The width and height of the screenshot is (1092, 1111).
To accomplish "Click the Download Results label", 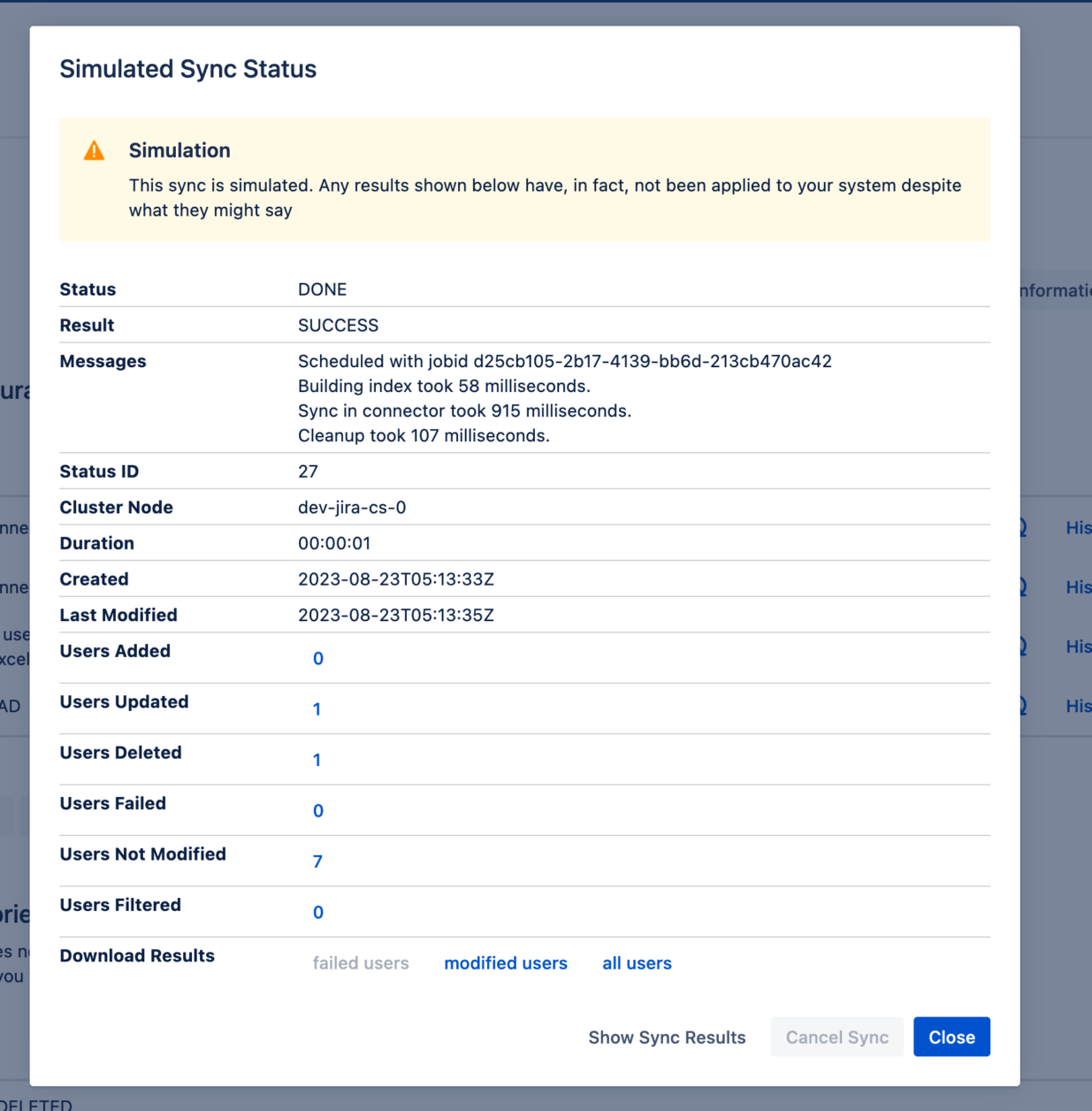I will click(x=137, y=955).
